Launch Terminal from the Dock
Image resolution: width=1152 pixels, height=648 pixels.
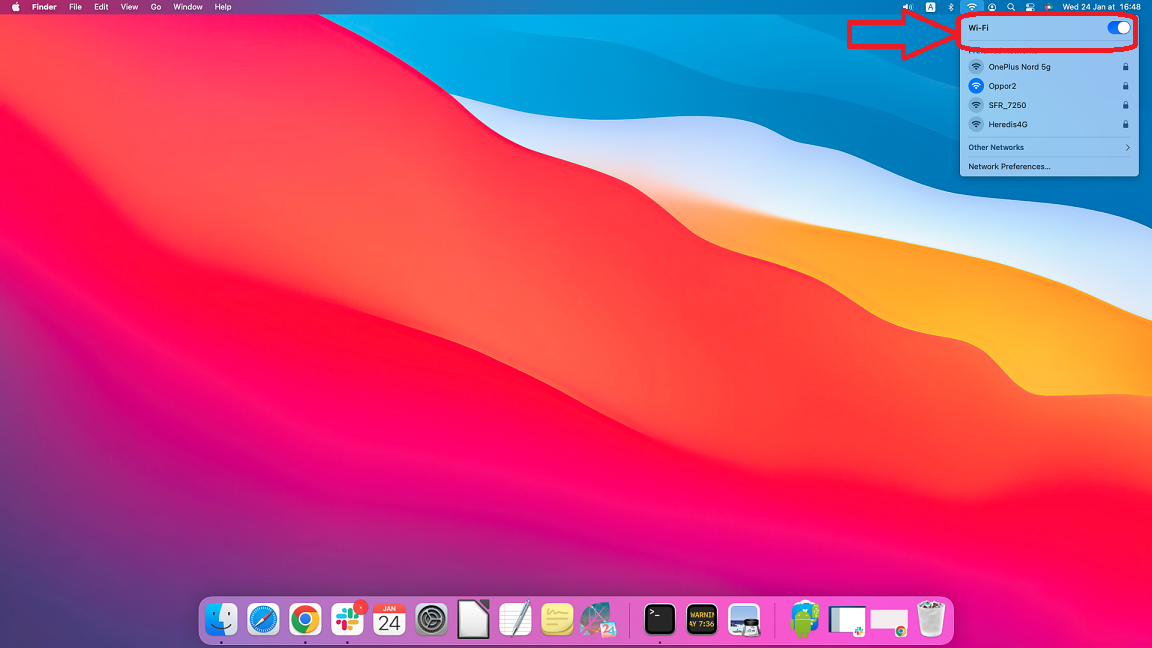(659, 620)
